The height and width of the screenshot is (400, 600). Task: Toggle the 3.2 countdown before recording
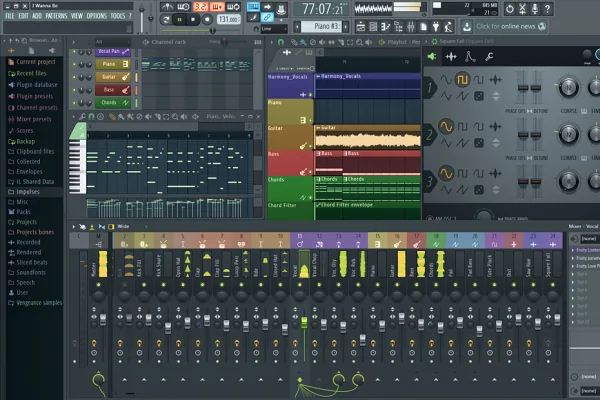(200, 7)
